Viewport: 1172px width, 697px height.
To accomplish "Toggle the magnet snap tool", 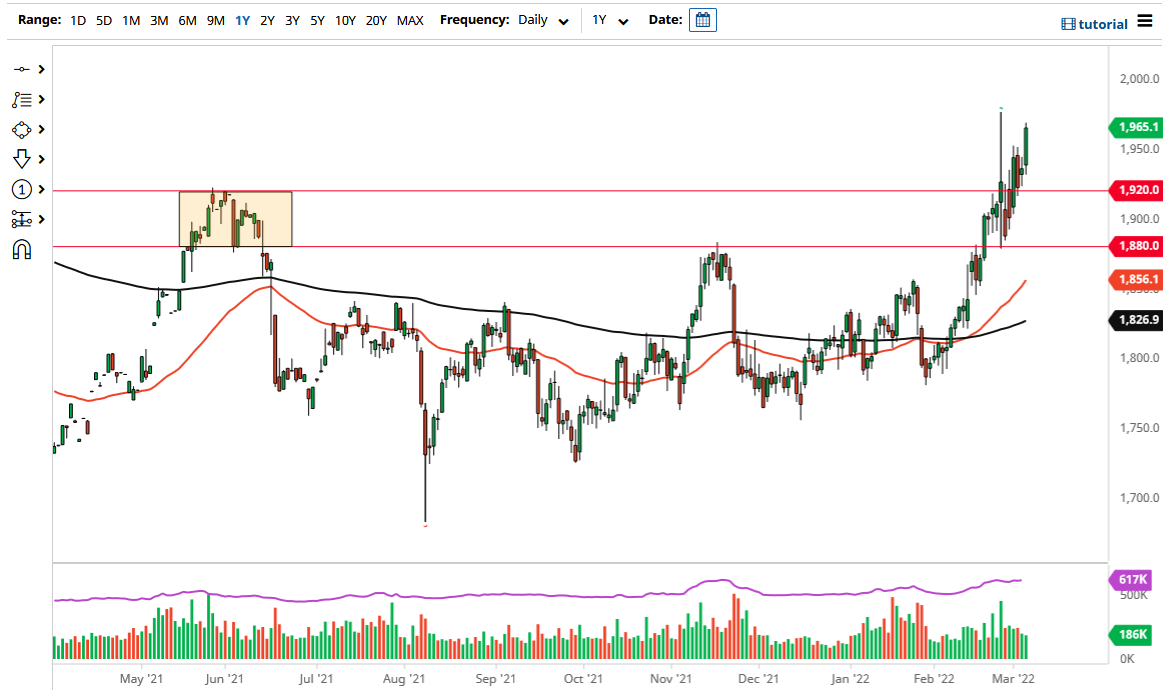I will tap(22, 250).
